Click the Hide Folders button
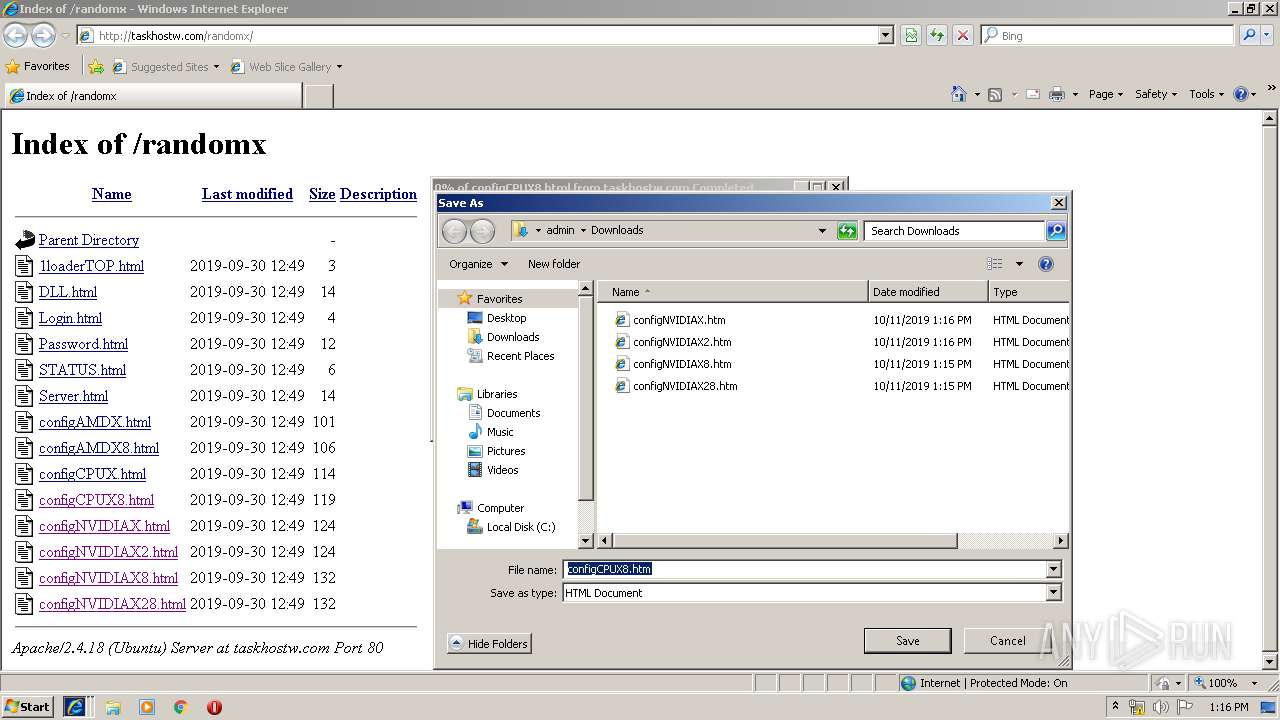Screen dimensions: 1280x720 [x=489, y=644]
